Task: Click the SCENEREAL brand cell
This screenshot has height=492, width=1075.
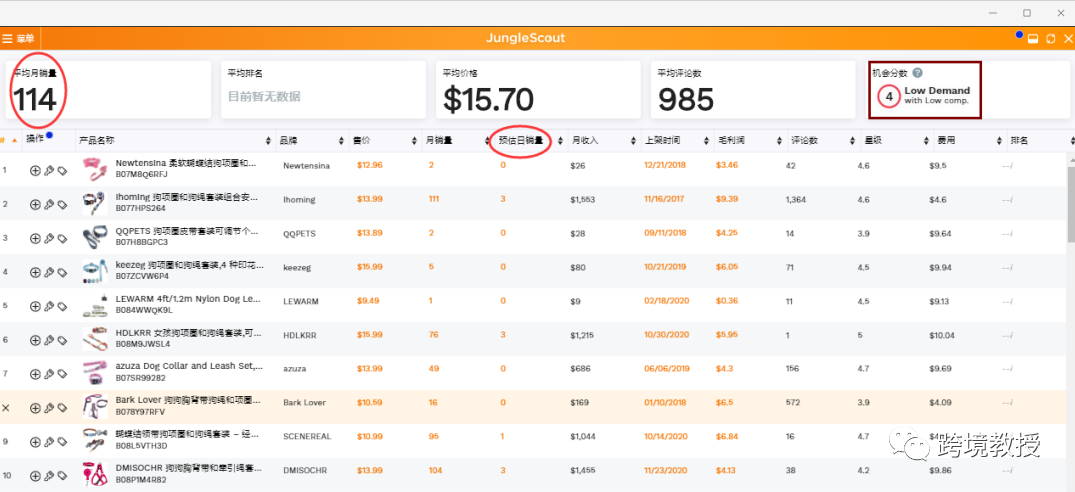Action: tap(309, 436)
